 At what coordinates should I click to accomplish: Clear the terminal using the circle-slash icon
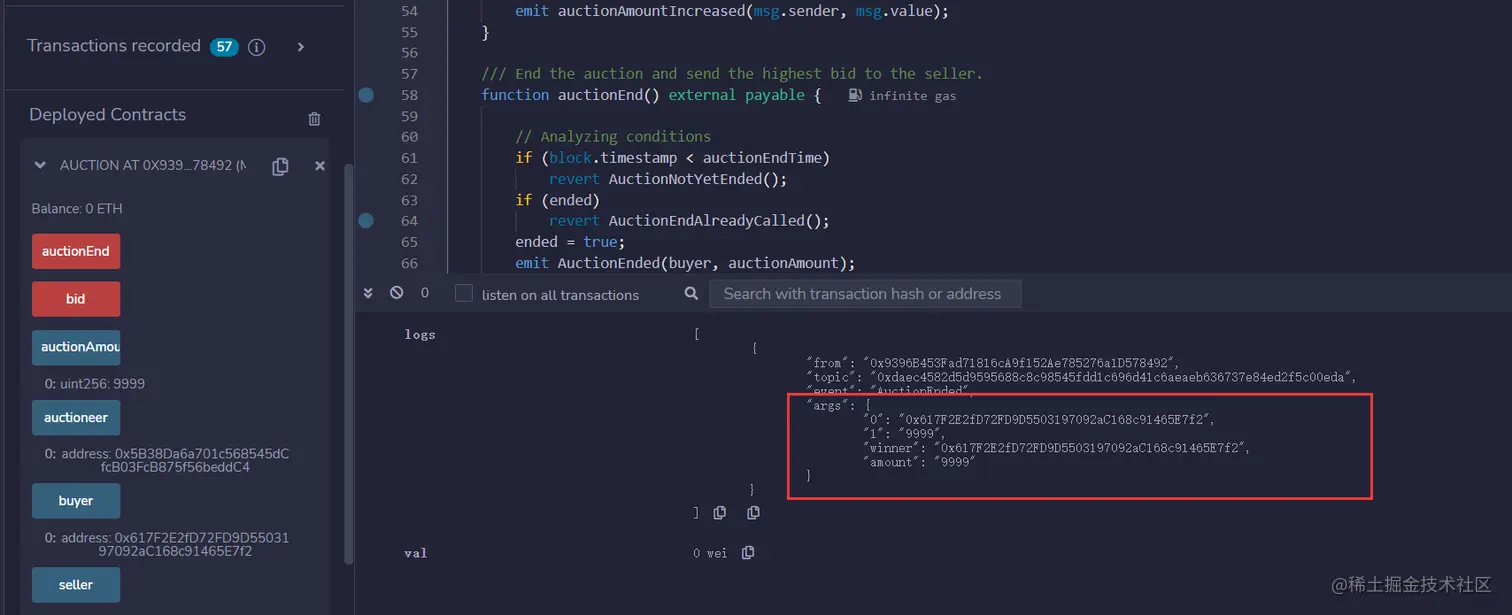pyautogui.click(x=396, y=293)
